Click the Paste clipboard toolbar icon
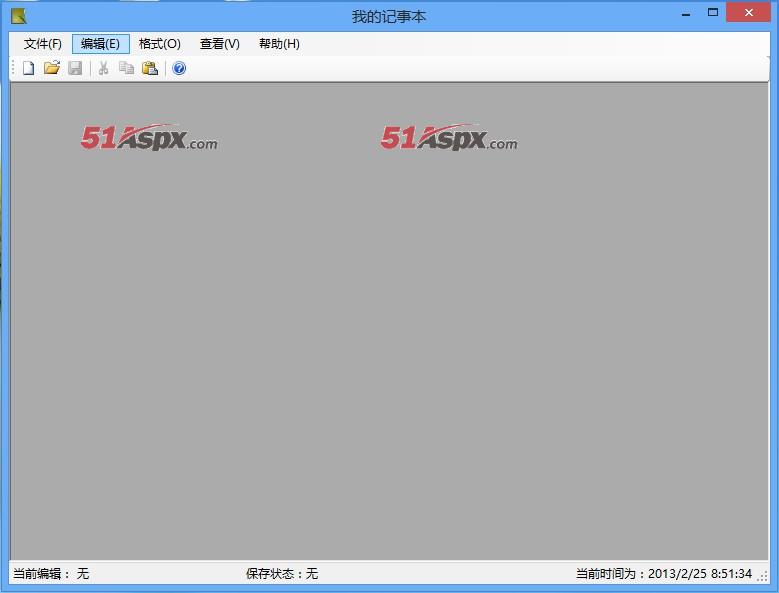The width and height of the screenshot is (779, 593). coord(150,68)
